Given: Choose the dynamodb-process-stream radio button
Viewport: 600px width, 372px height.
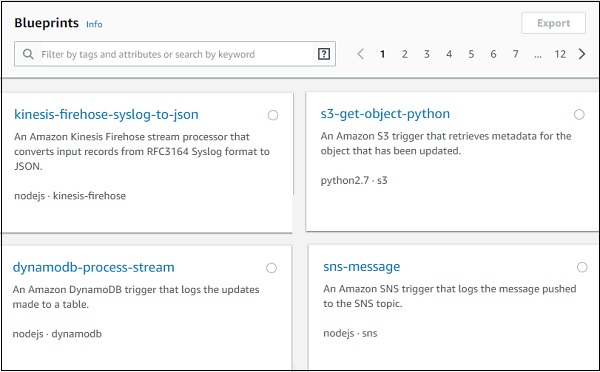Looking at the screenshot, I should [271, 268].
